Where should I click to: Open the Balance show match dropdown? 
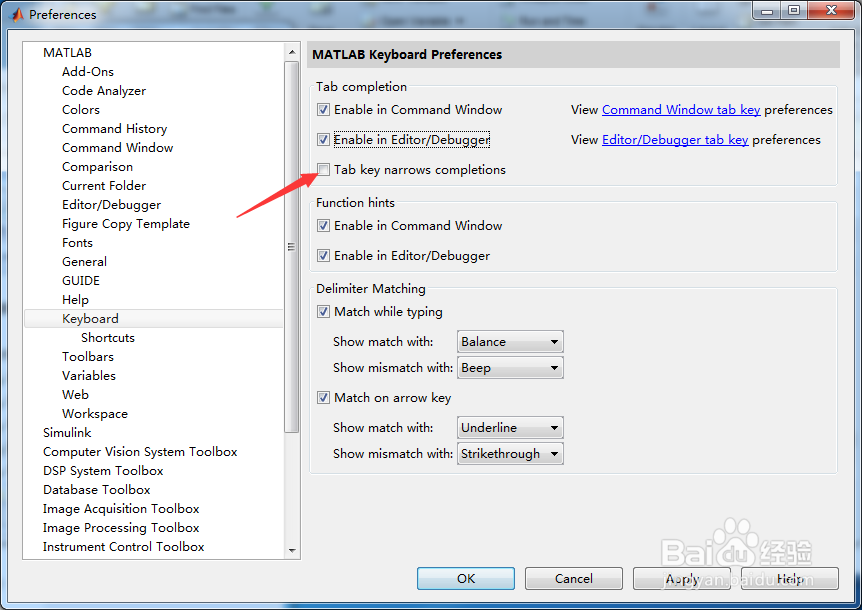(x=510, y=342)
